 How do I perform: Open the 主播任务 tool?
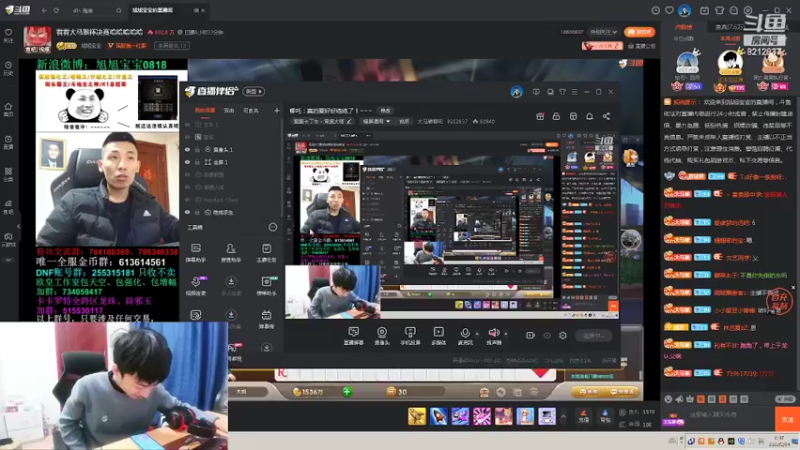click(x=266, y=252)
